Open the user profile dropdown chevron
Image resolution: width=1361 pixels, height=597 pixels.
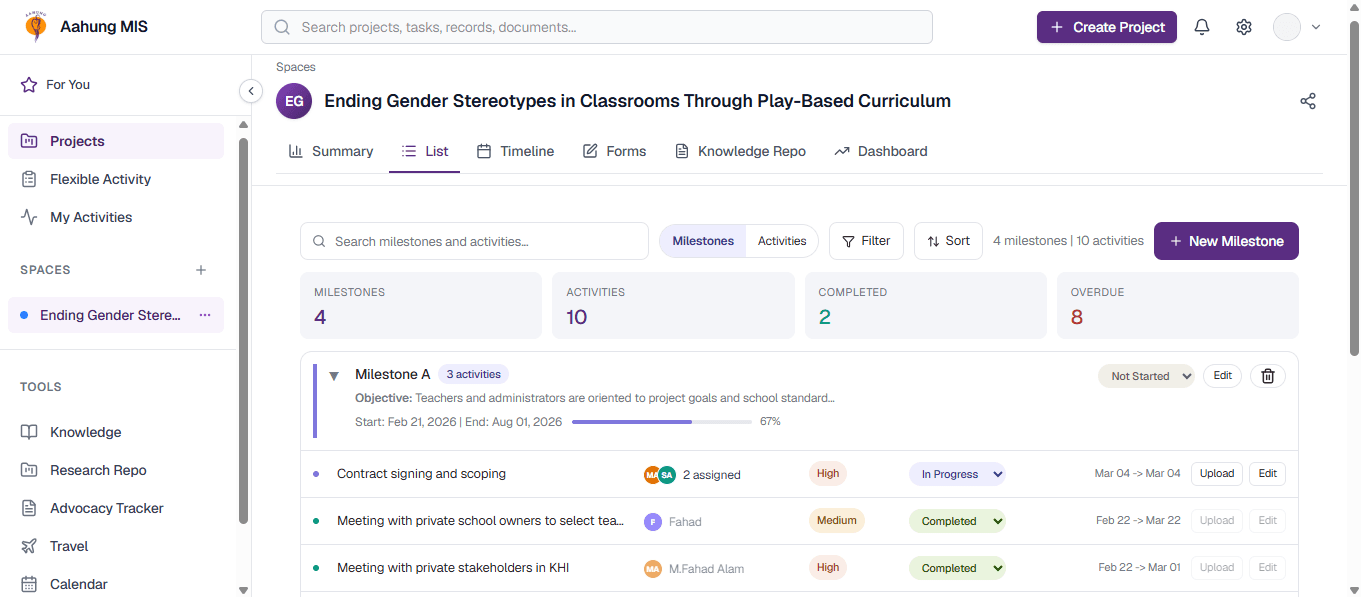coord(1316,27)
